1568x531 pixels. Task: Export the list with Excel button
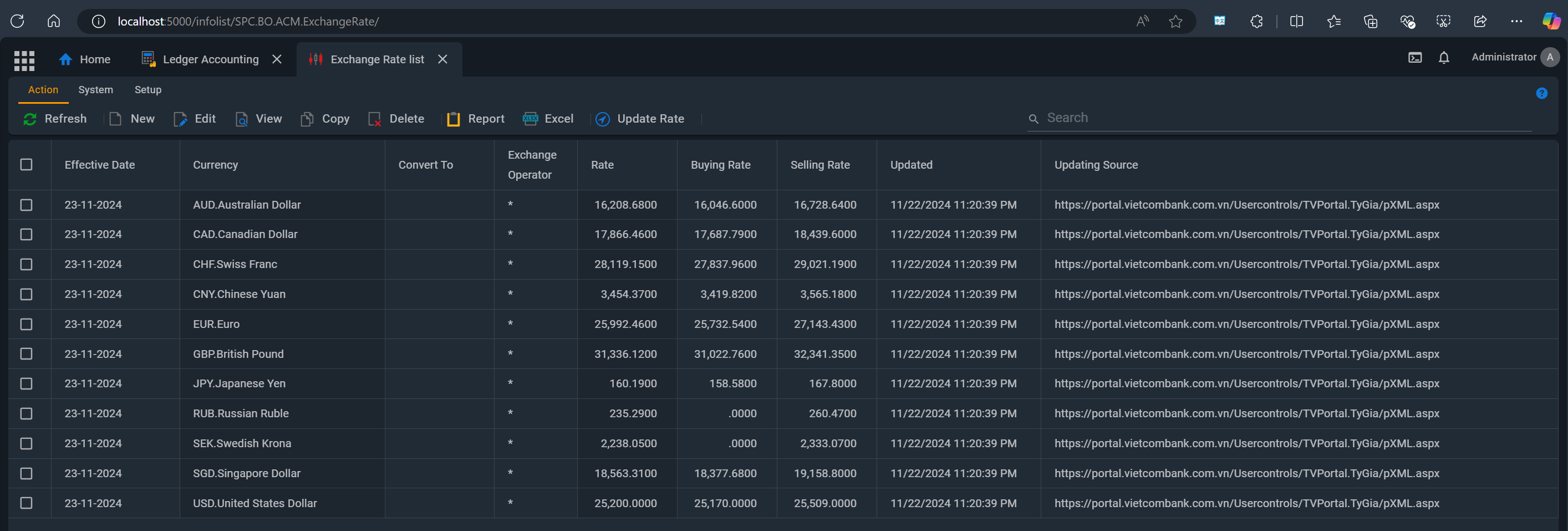548,119
